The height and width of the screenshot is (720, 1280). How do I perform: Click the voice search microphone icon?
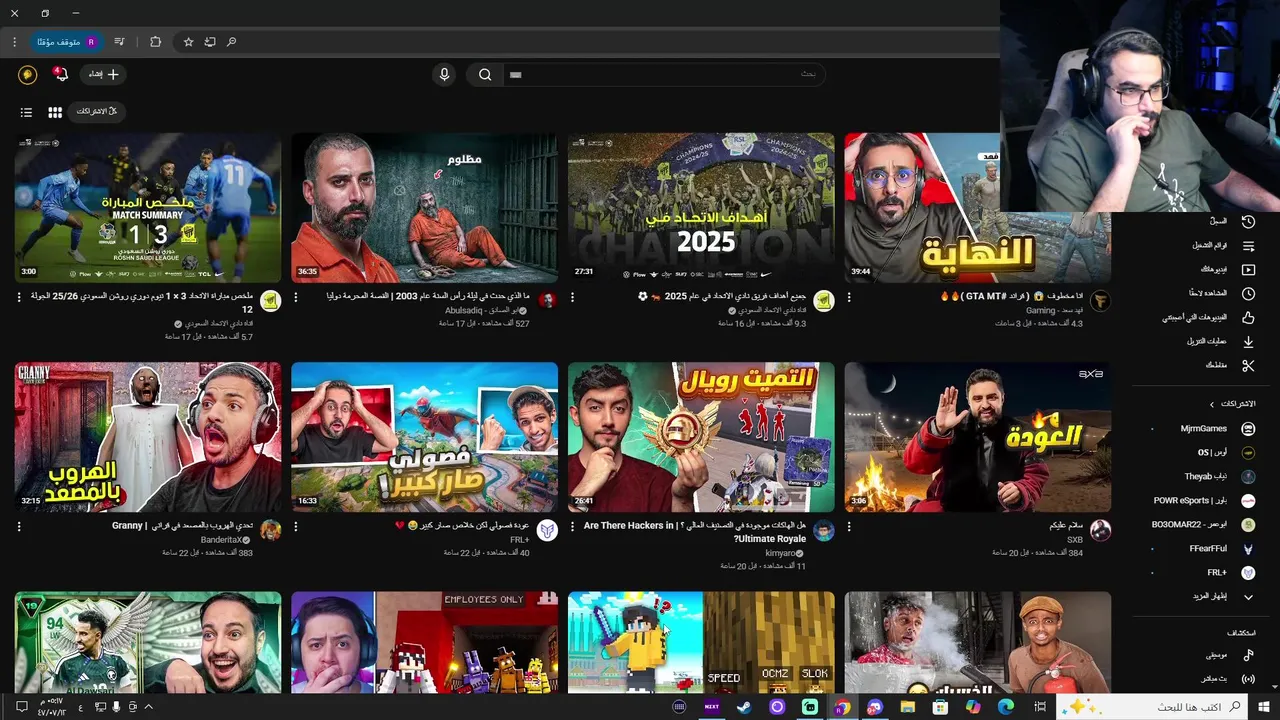click(x=444, y=74)
